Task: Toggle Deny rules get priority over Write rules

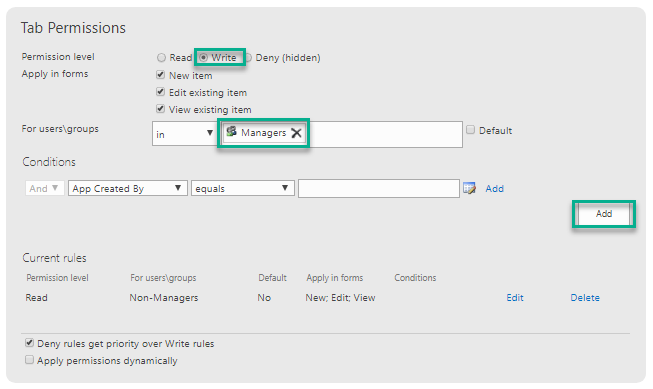Action: [29, 343]
